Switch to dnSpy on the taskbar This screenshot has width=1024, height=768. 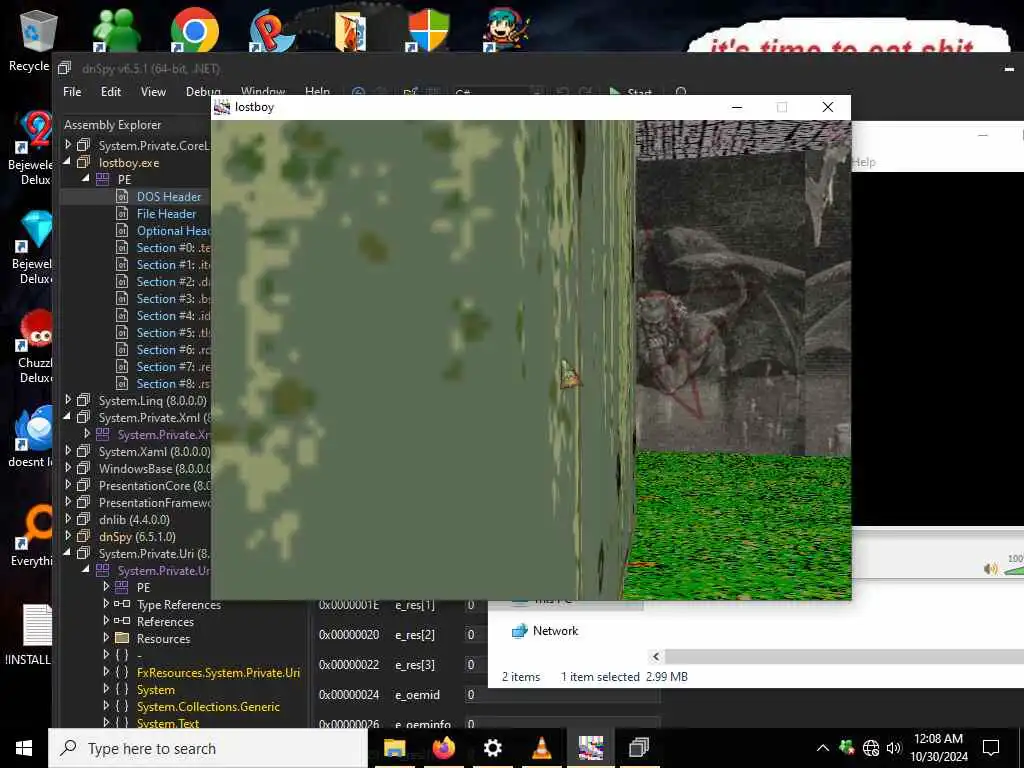click(639, 747)
